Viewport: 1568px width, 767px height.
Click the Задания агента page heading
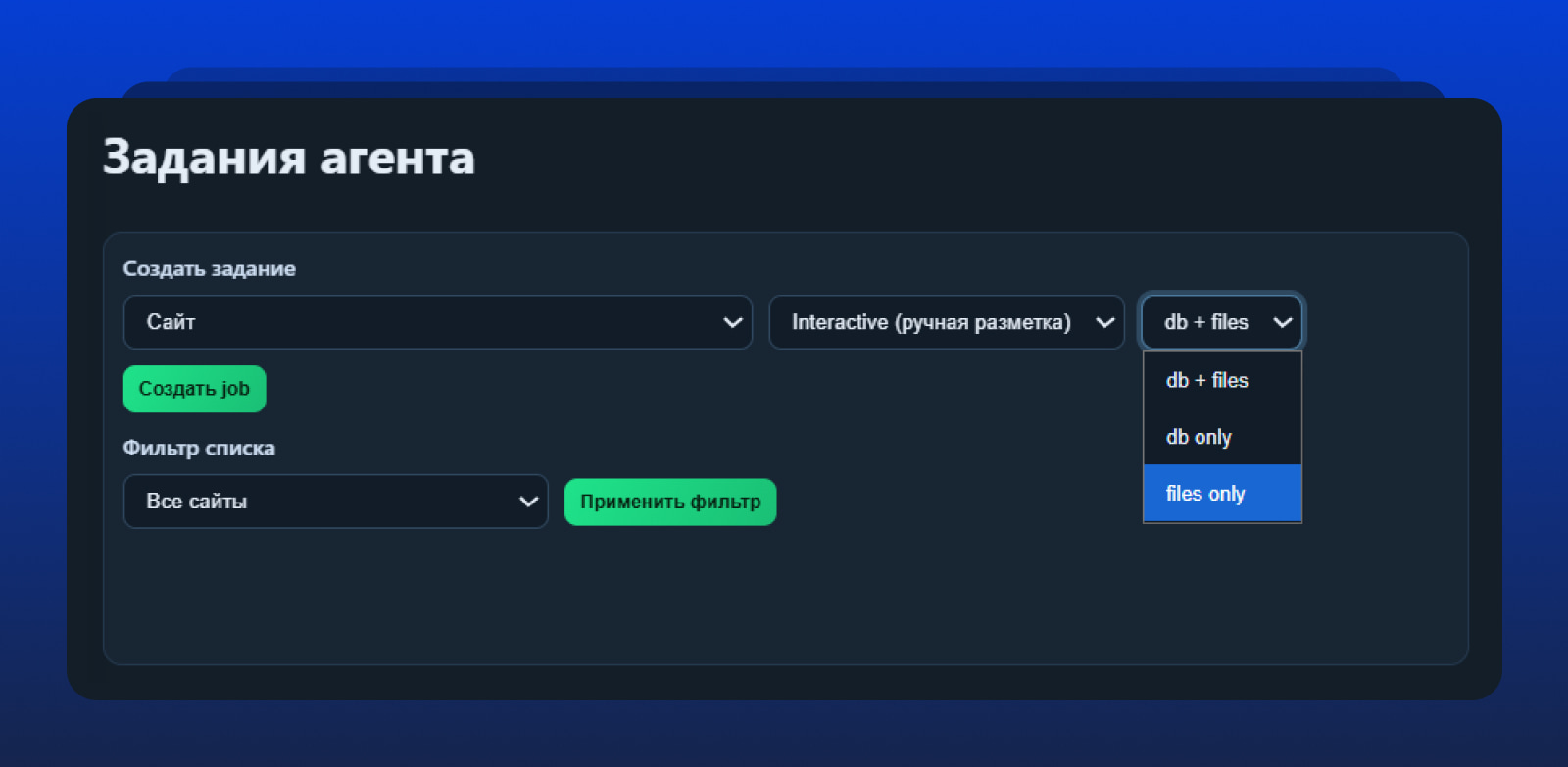coord(289,158)
